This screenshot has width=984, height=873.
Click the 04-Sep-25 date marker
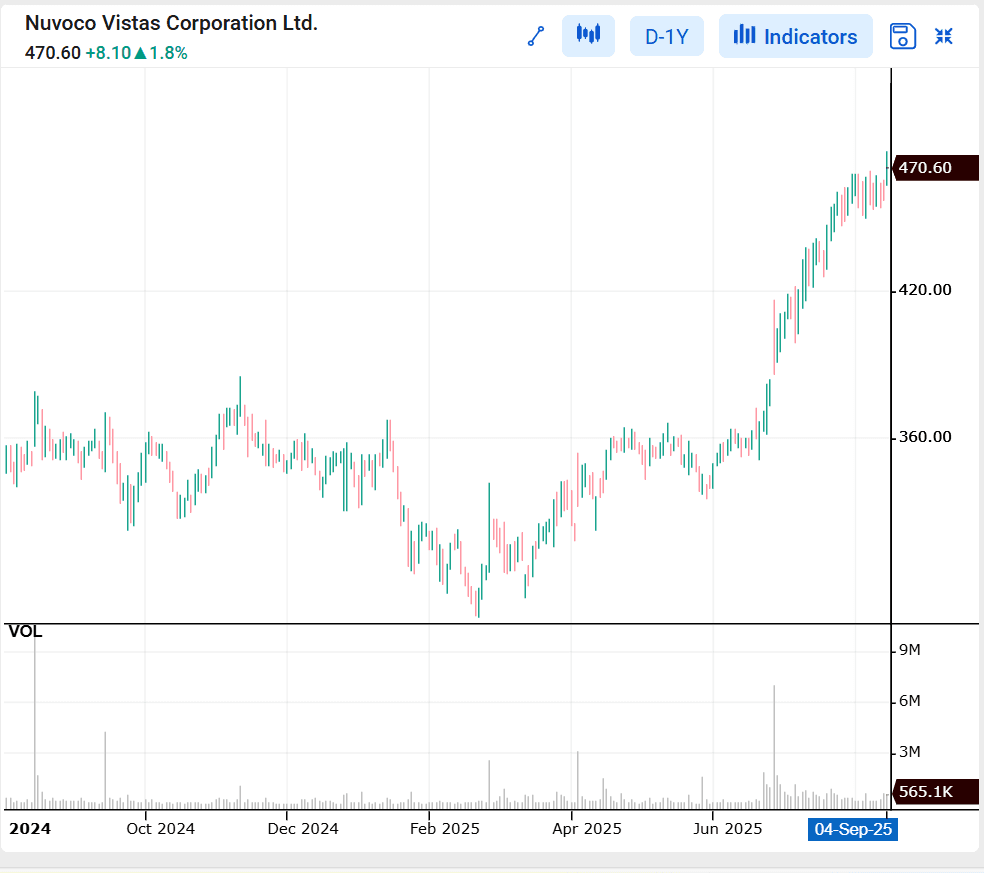[852, 830]
